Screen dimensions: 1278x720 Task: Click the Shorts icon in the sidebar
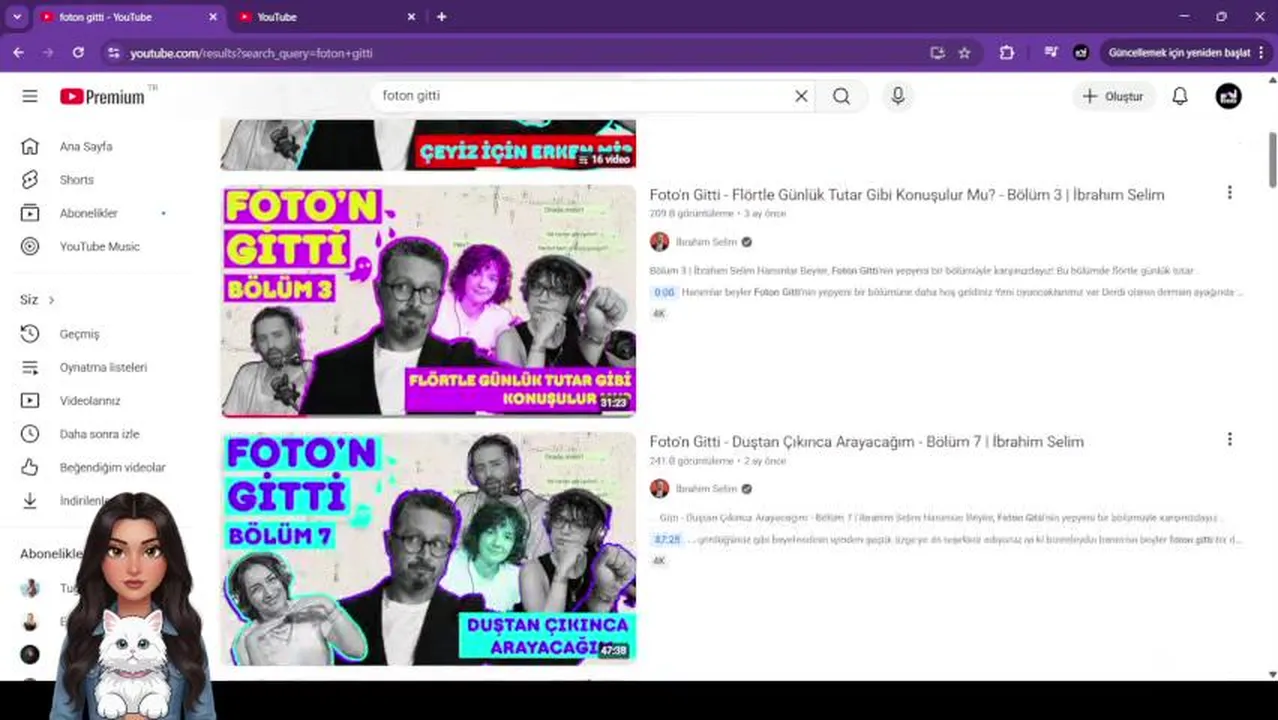[30, 180]
